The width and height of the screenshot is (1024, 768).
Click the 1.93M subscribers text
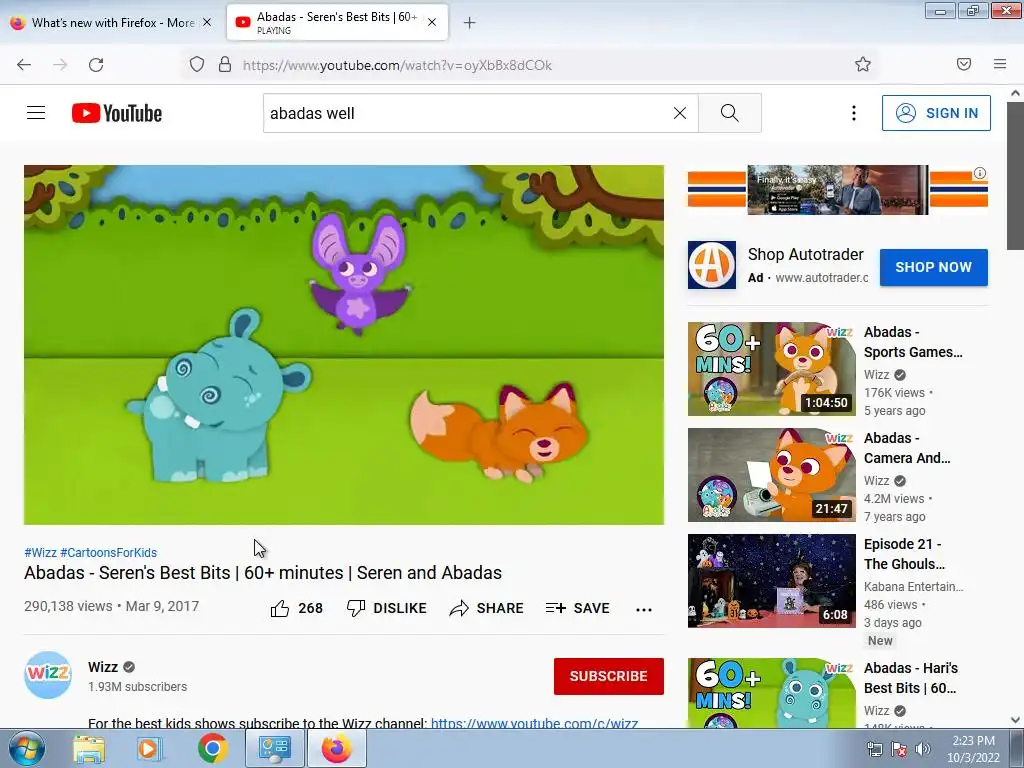point(138,686)
